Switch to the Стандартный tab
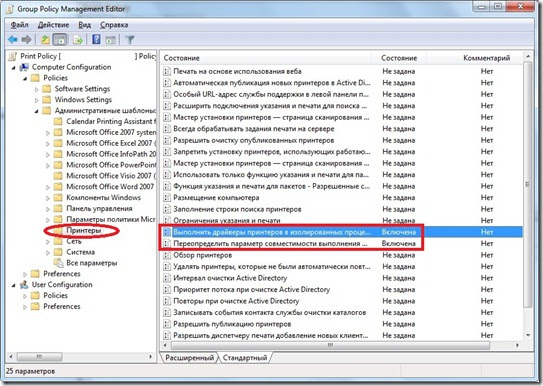 pos(245,358)
